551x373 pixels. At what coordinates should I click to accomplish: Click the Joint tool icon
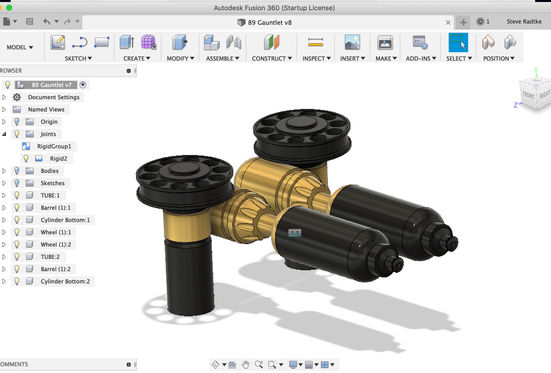click(x=234, y=43)
